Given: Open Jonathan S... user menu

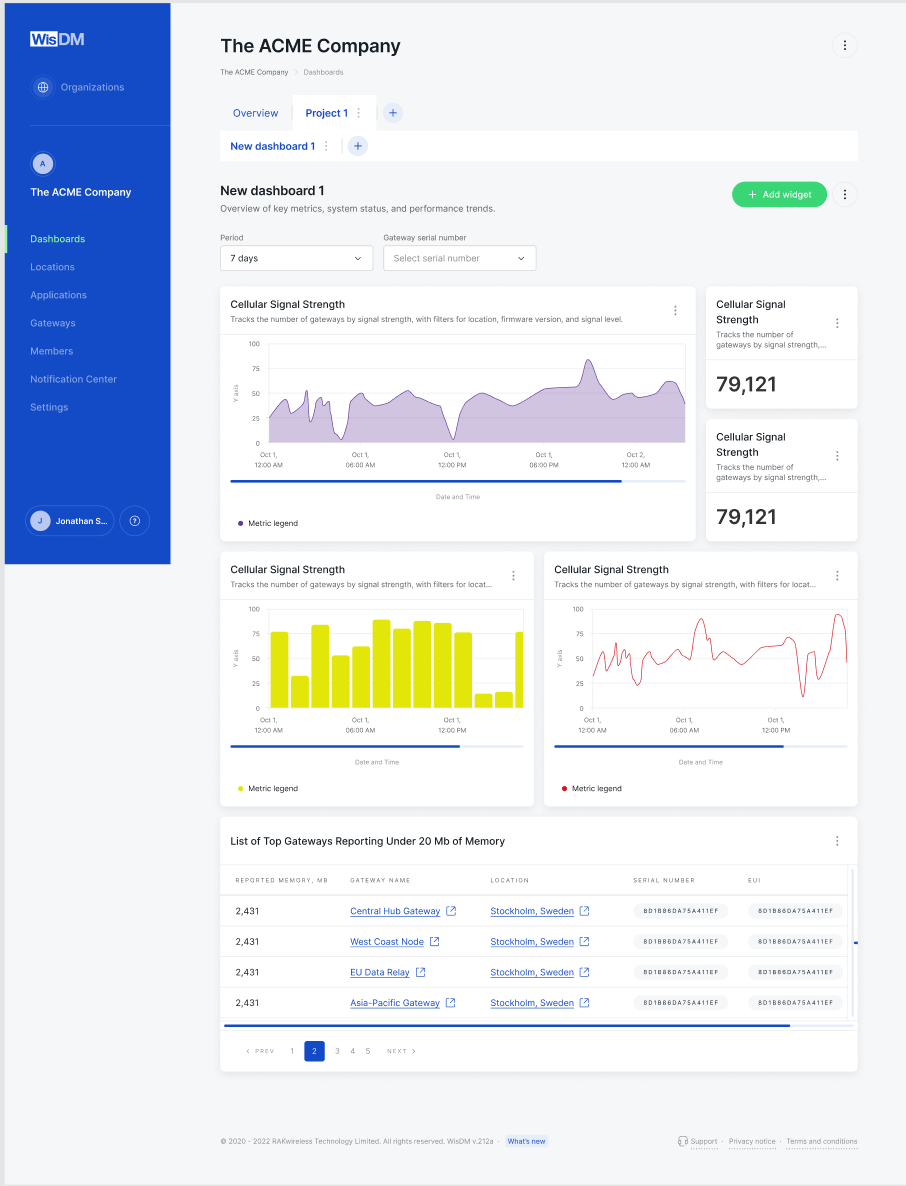Looking at the screenshot, I should [x=70, y=520].
